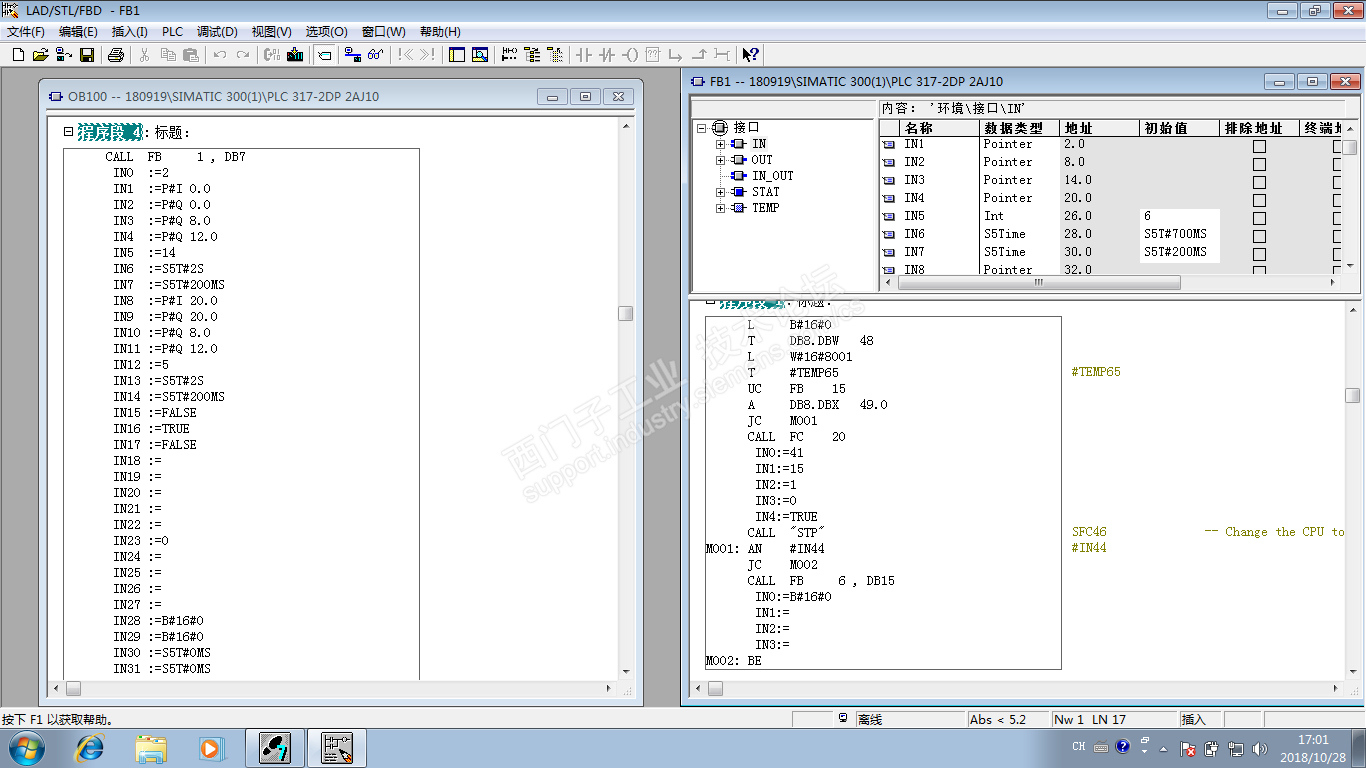Click the Cut scissors icon
The height and width of the screenshot is (768, 1366).
point(145,55)
